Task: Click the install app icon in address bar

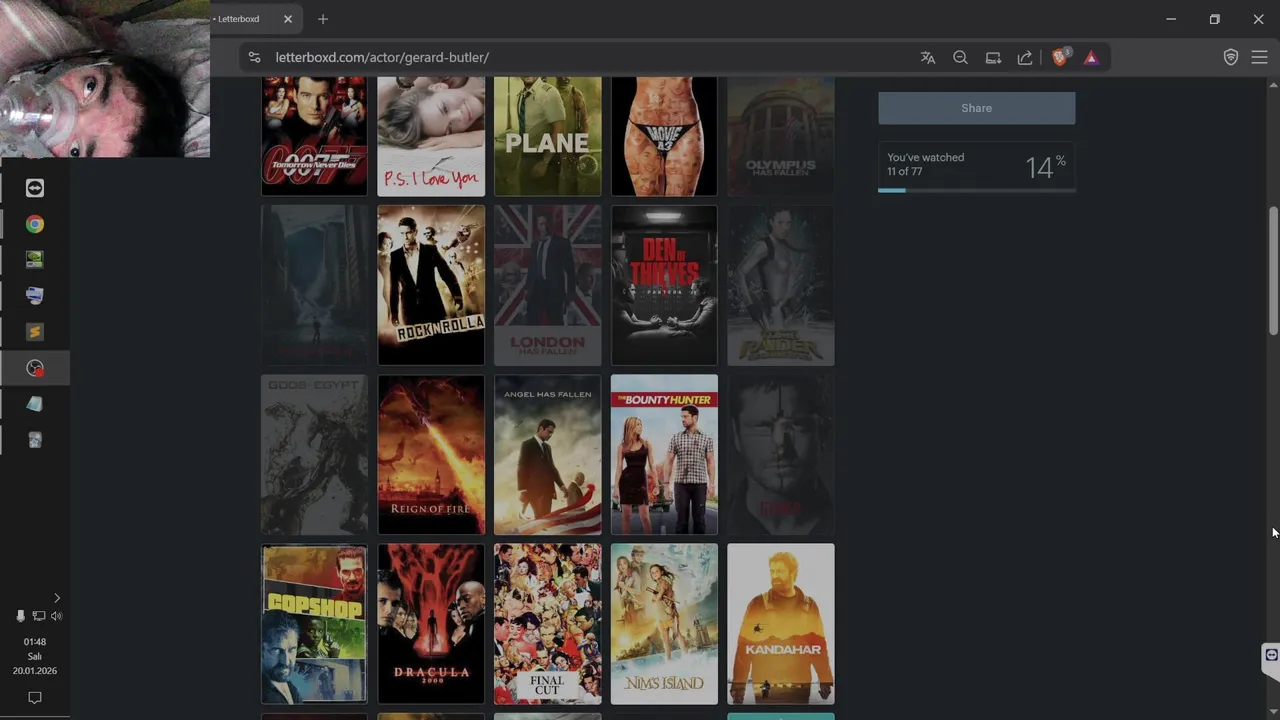Action: point(993,58)
